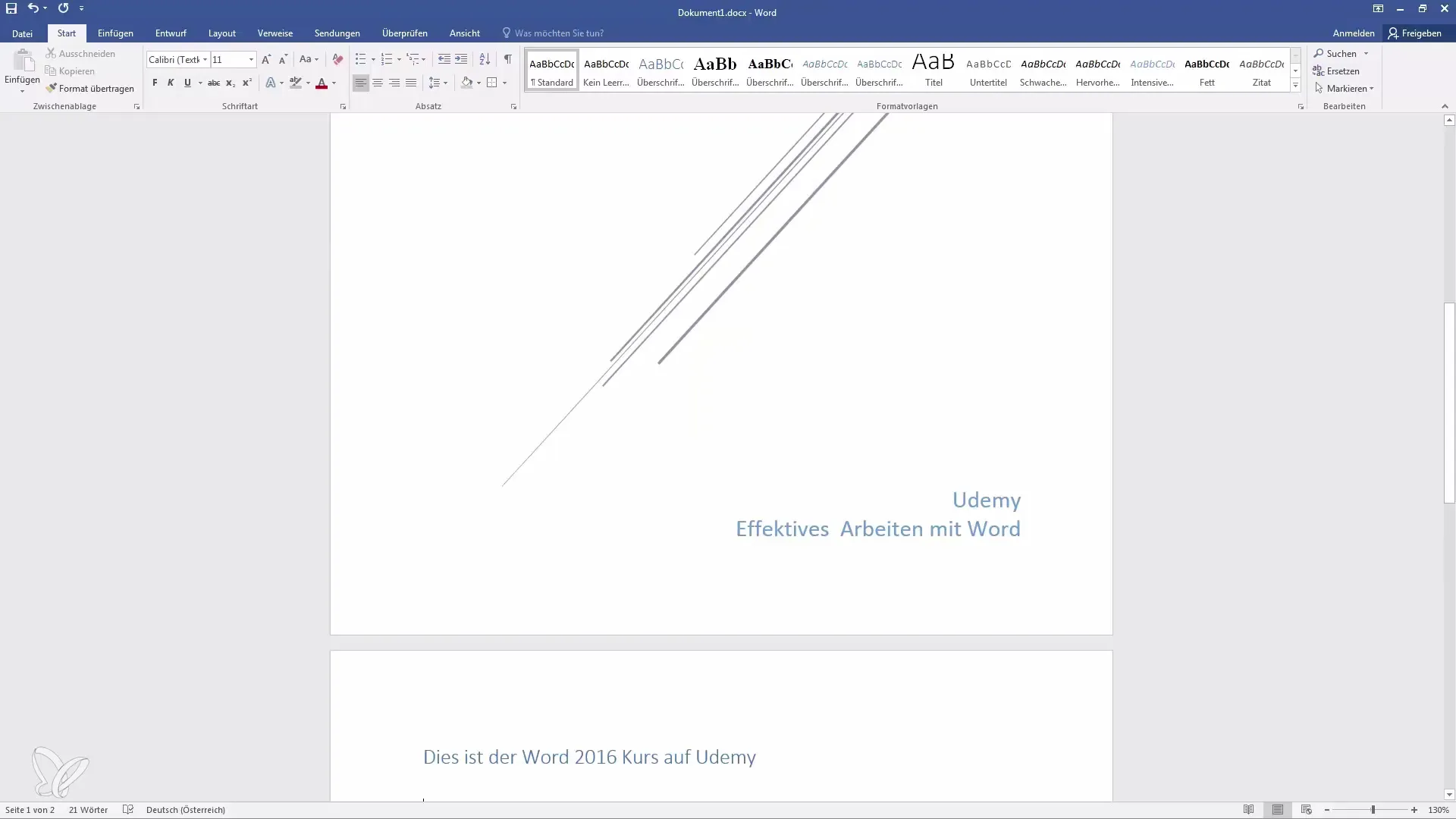Apply text highlight color
The height and width of the screenshot is (819, 1456).
(296, 83)
